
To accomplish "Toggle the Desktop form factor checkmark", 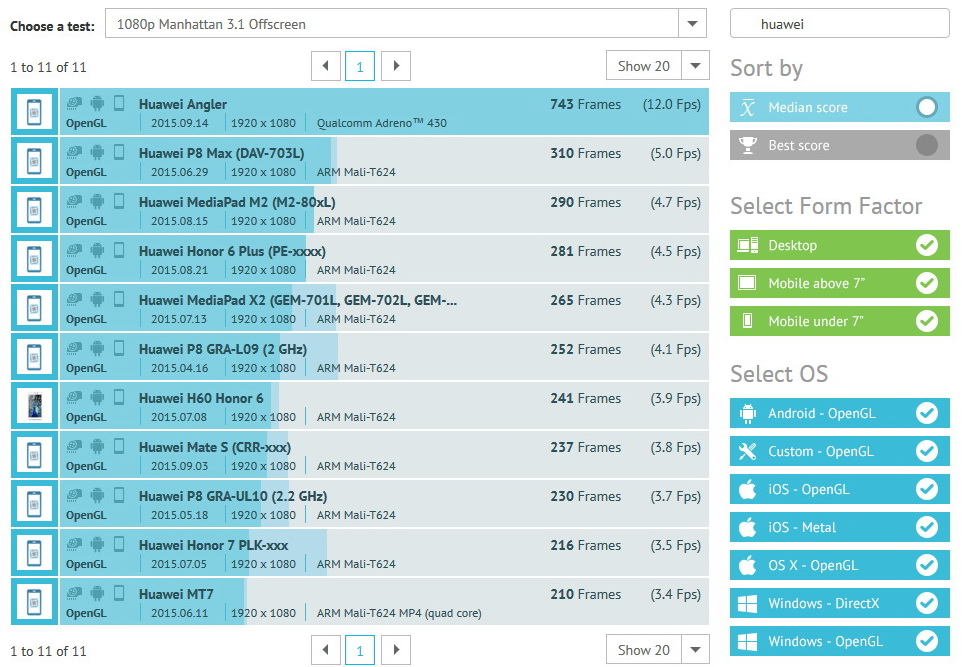I will (x=927, y=246).
